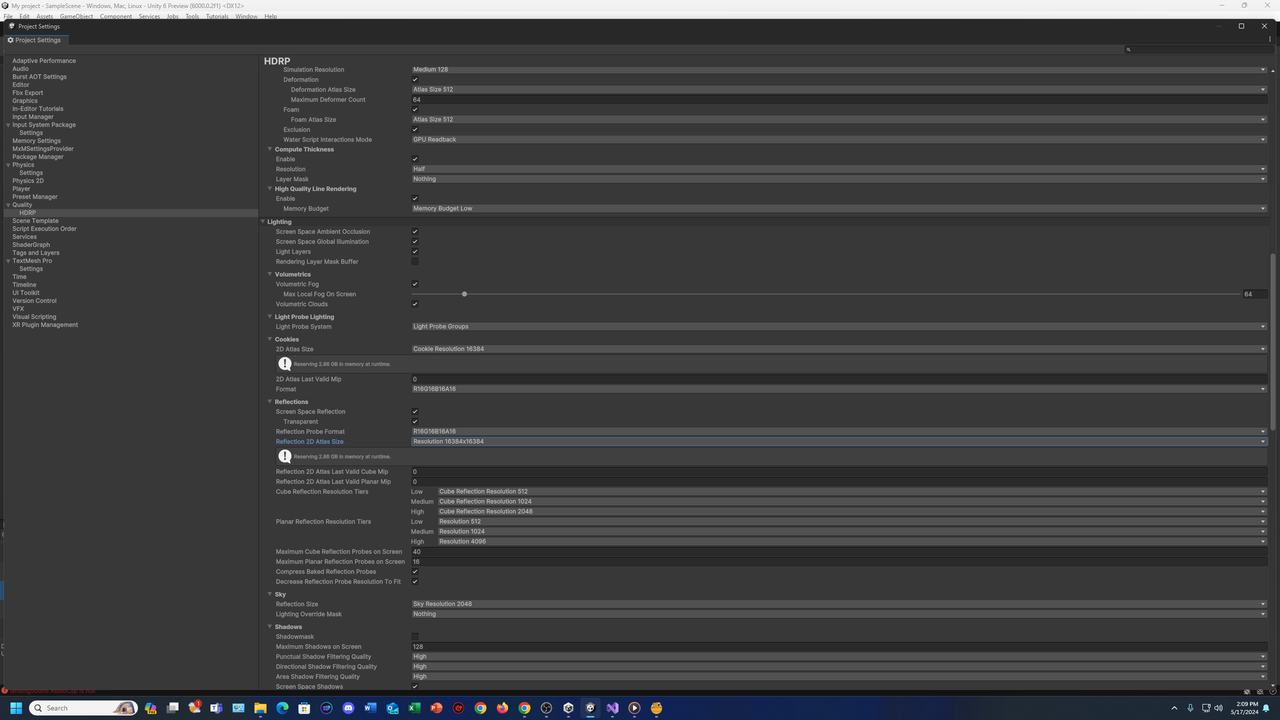Open the Window menu
This screenshot has width=1280, height=720.
pyautogui.click(x=246, y=16)
